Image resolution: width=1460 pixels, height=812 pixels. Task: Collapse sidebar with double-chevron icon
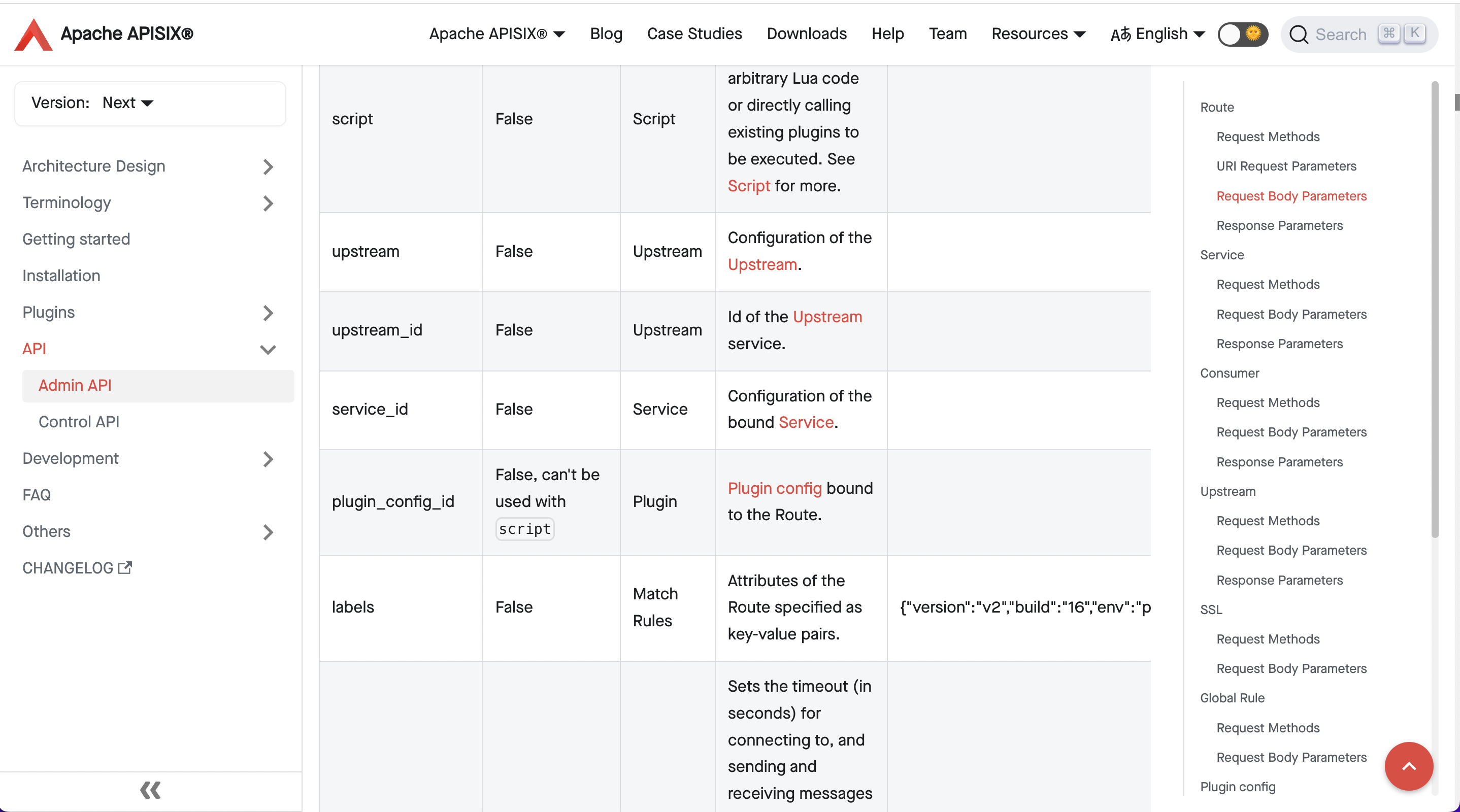point(150,790)
